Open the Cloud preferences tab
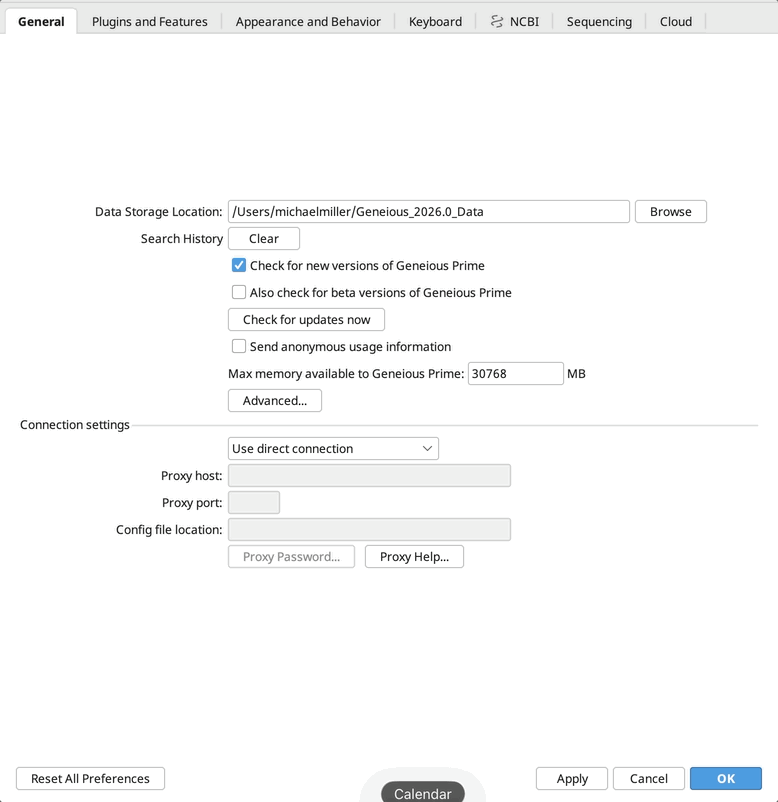778x802 pixels. 676,20
